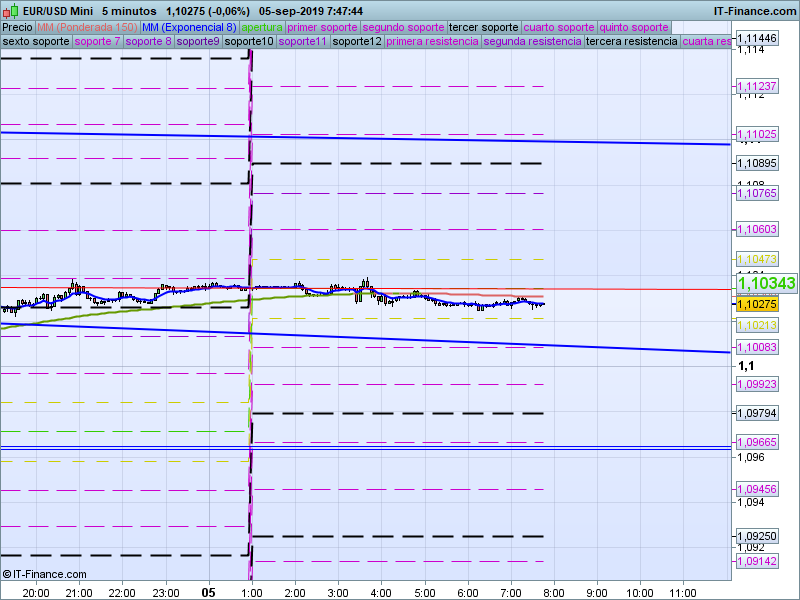The height and width of the screenshot is (600, 800).
Task: Click the 'primer soporte' indicator label
Action: click(x=322, y=27)
